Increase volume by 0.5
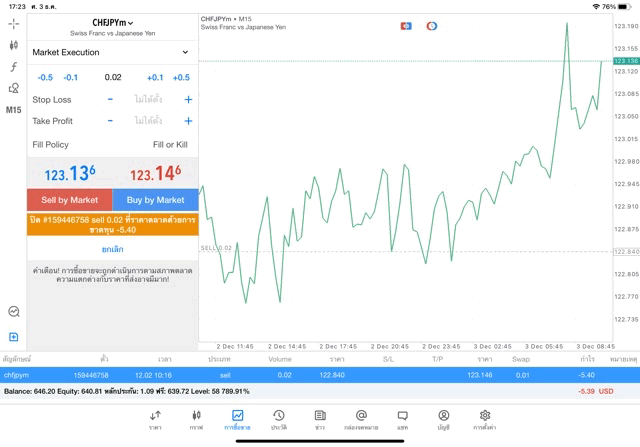This screenshot has height=447, width=640. [181, 78]
